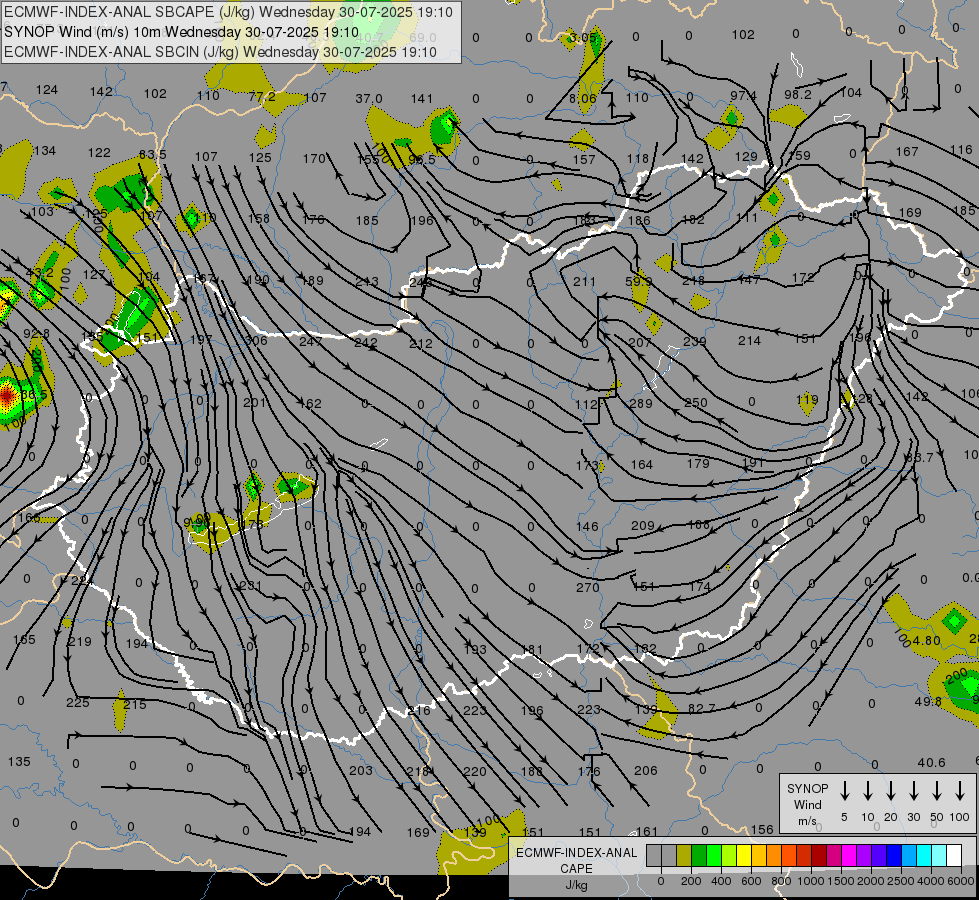Screen dimensions: 979x900
Task: Select the SBCIN title line
Action: coord(220,52)
